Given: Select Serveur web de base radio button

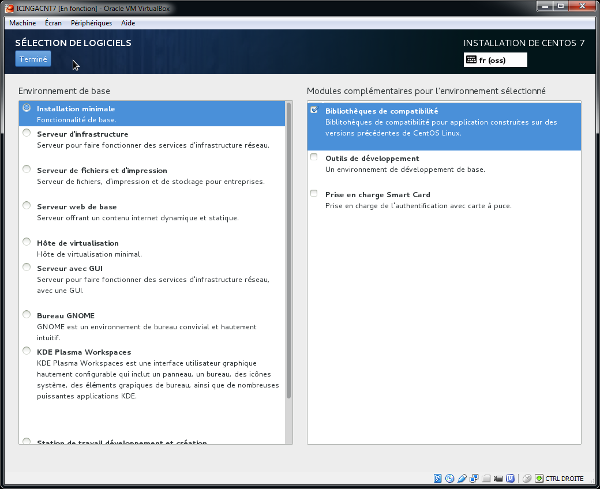Looking at the screenshot, I should (26, 205).
